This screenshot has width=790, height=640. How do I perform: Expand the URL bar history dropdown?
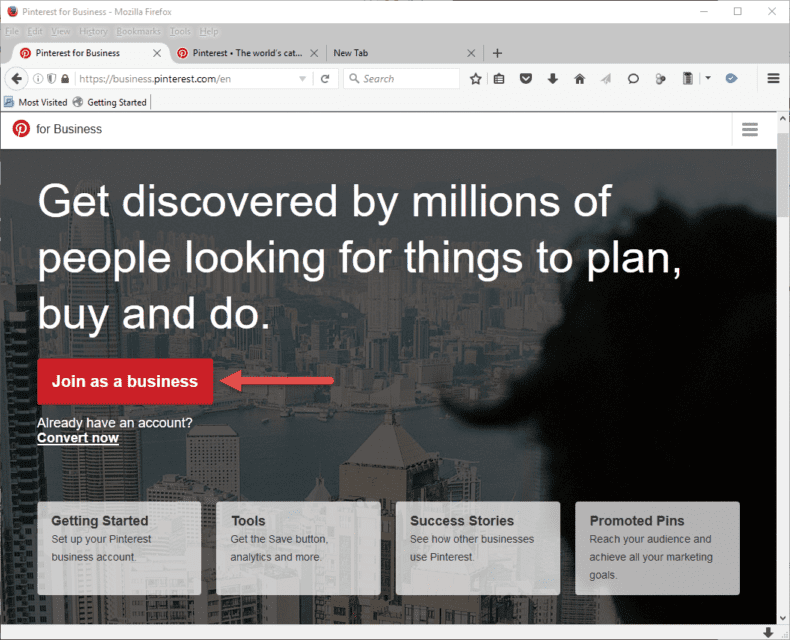click(x=303, y=79)
